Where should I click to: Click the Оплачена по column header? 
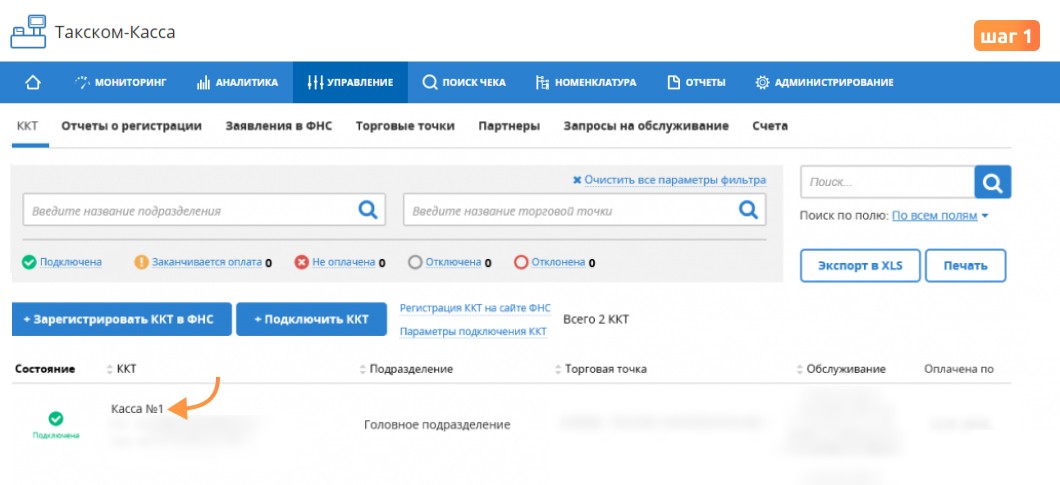coord(959,369)
